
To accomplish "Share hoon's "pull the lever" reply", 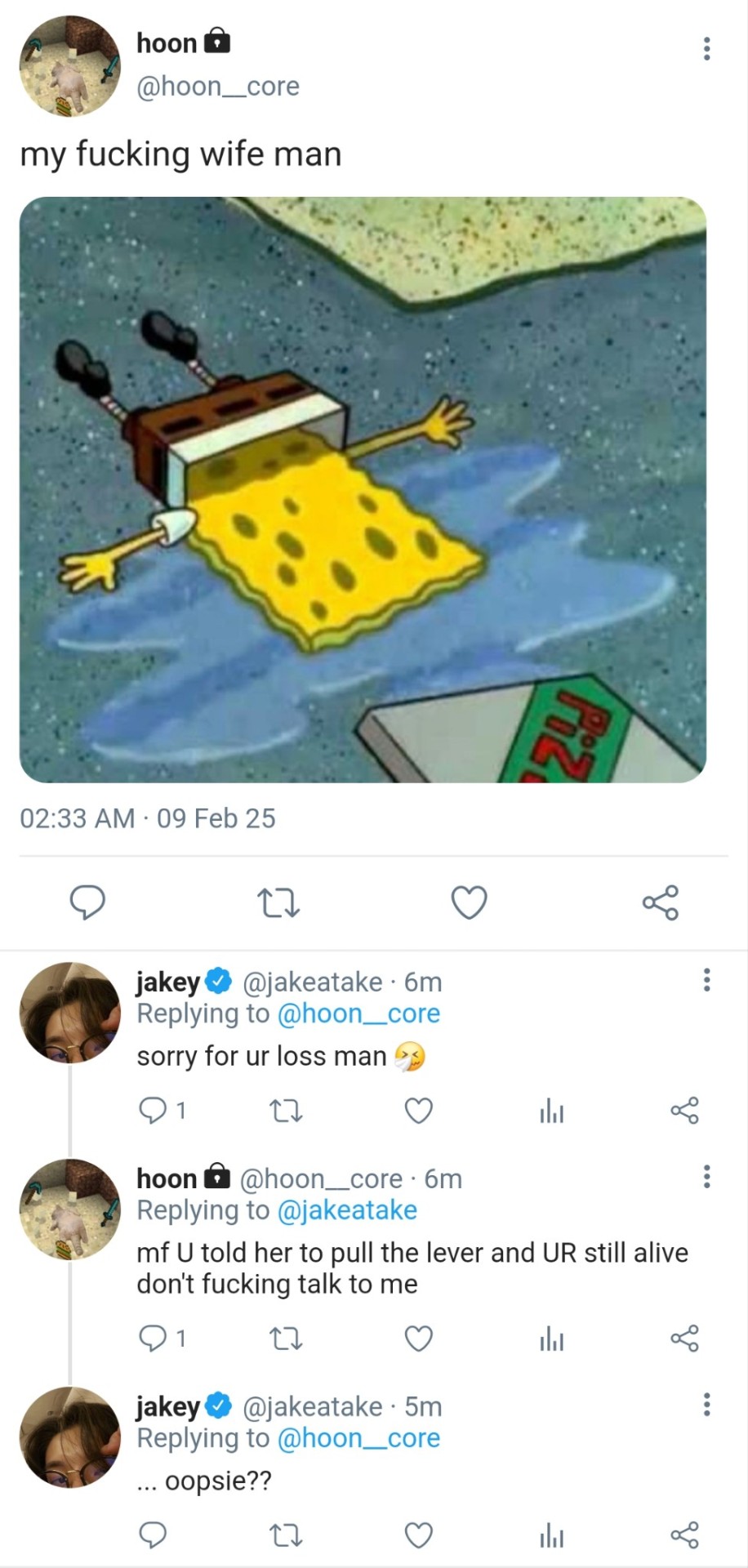I will (684, 1339).
